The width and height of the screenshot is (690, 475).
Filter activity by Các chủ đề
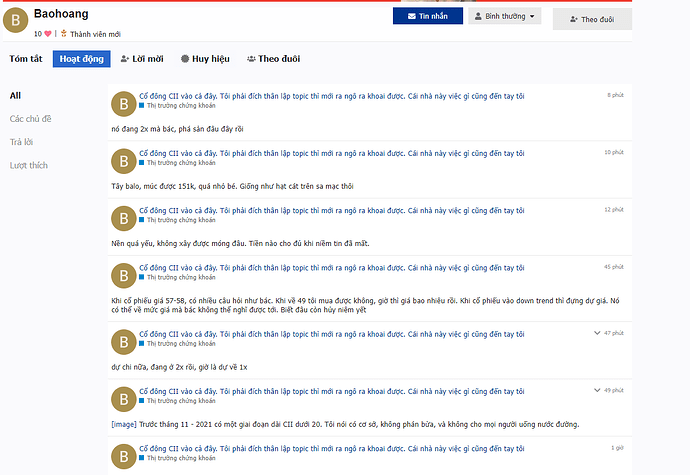pos(30,119)
